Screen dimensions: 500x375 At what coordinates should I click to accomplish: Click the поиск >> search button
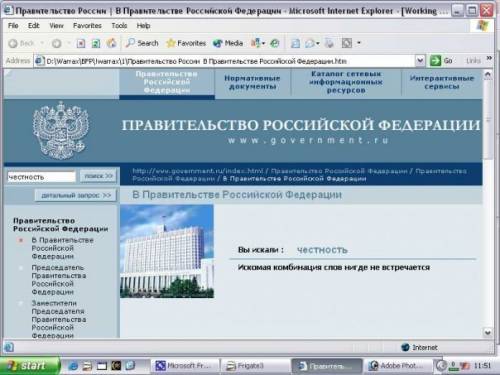point(98,176)
